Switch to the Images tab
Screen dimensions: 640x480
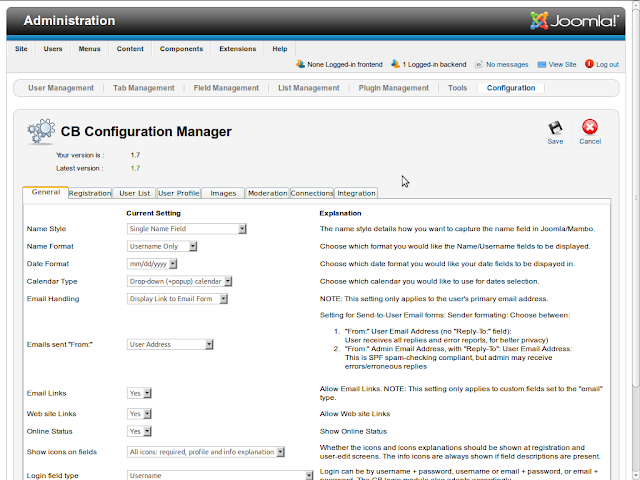[223, 193]
